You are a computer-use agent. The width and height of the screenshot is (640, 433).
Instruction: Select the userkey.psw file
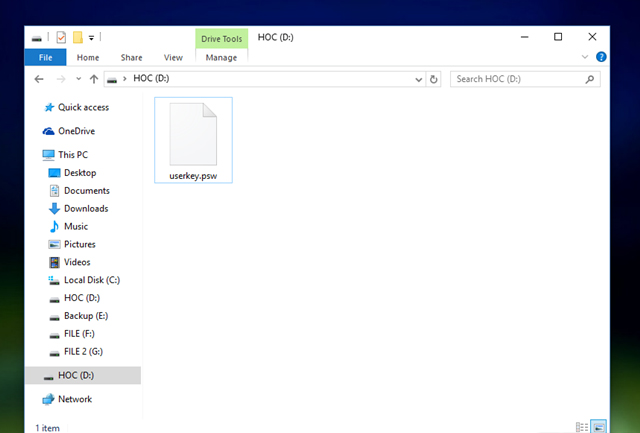[x=193, y=140]
